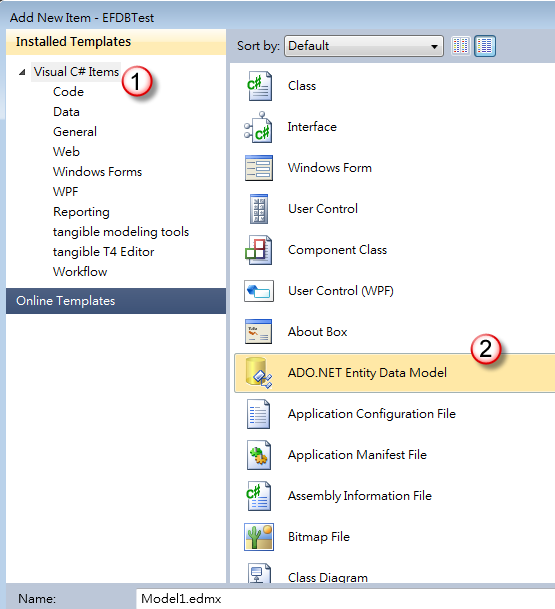Select the User Control (WPF) icon
The image size is (555, 609).
click(259, 291)
